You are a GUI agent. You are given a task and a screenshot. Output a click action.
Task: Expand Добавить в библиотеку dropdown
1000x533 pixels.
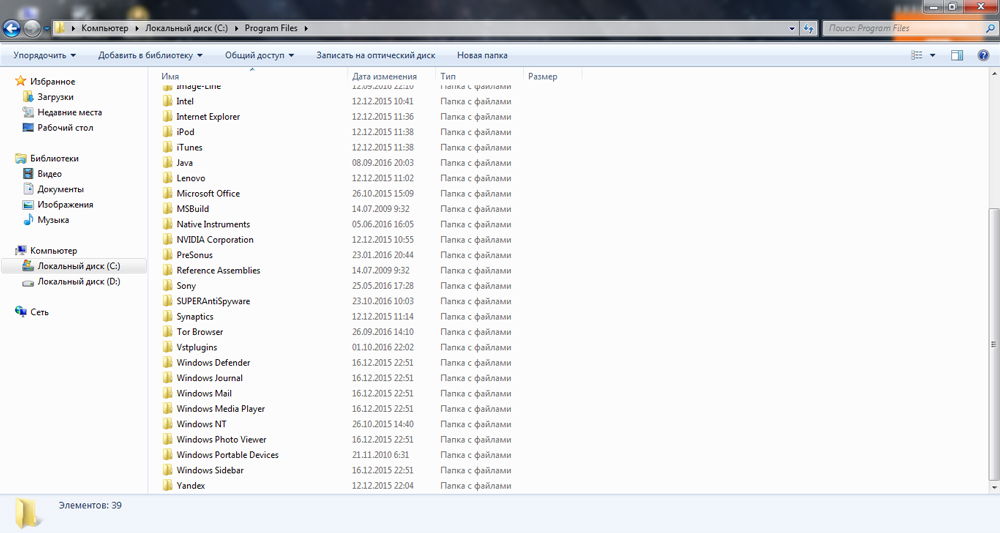click(150, 55)
